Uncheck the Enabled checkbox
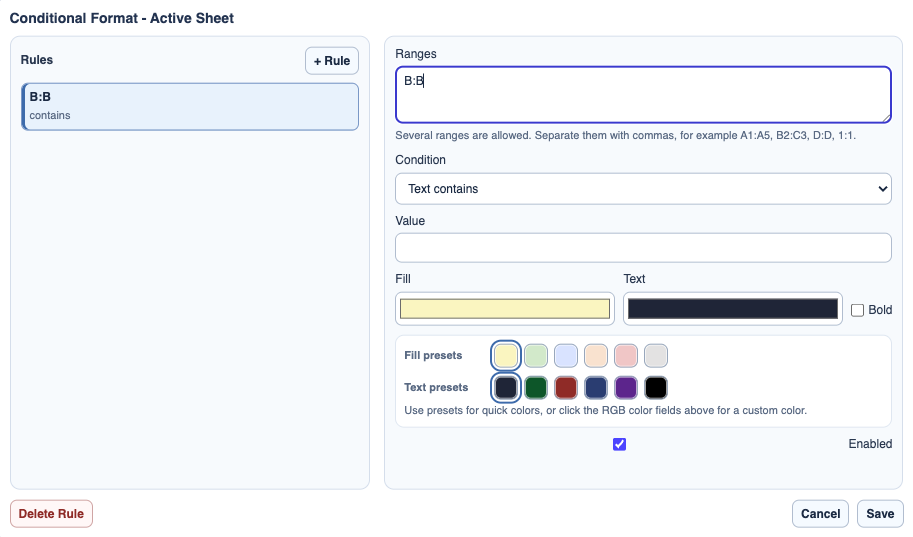913x537 pixels. pos(620,444)
